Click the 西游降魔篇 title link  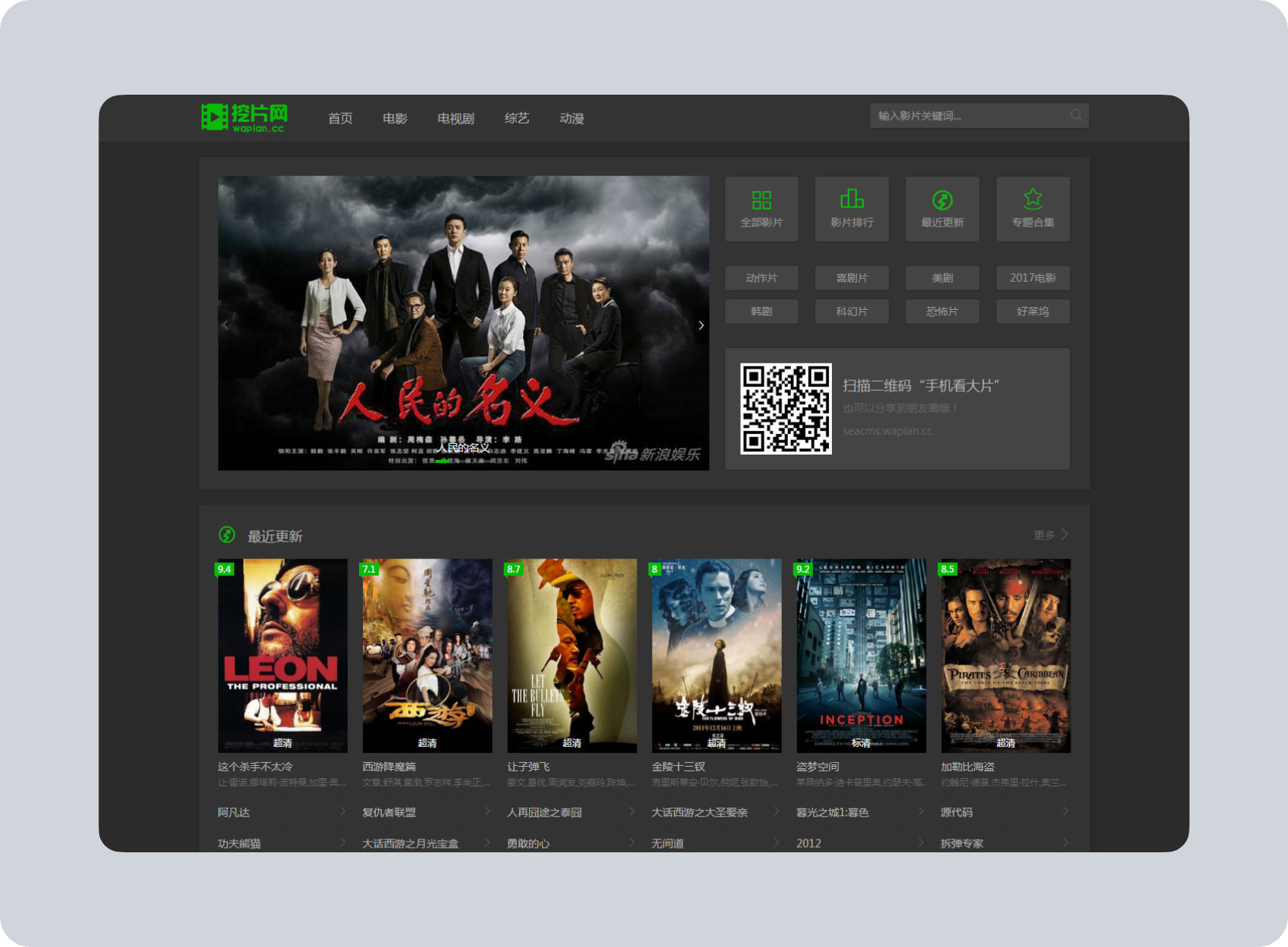389,767
